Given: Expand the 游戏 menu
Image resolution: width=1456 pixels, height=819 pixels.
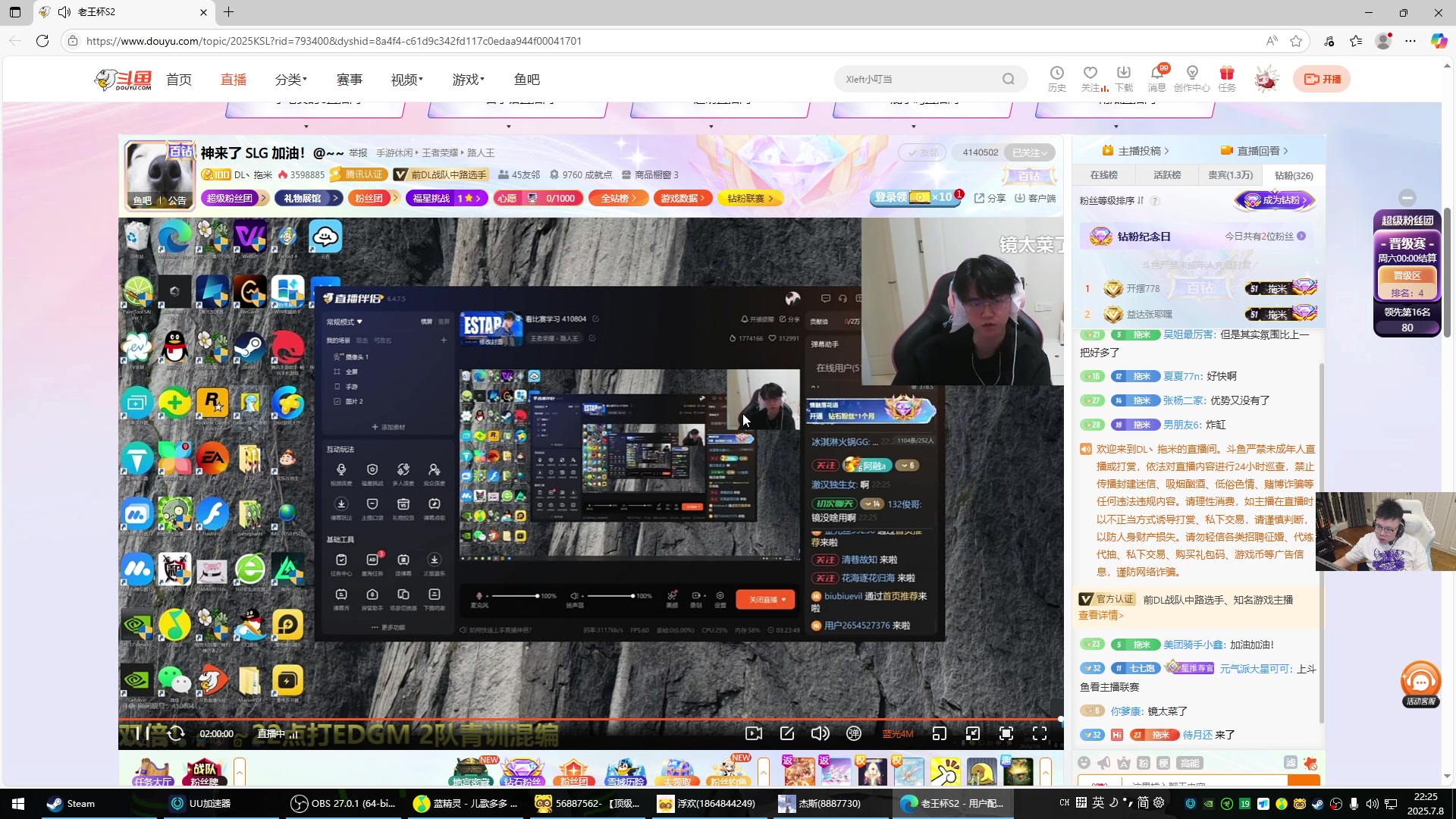Looking at the screenshot, I should [x=469, y=80].
